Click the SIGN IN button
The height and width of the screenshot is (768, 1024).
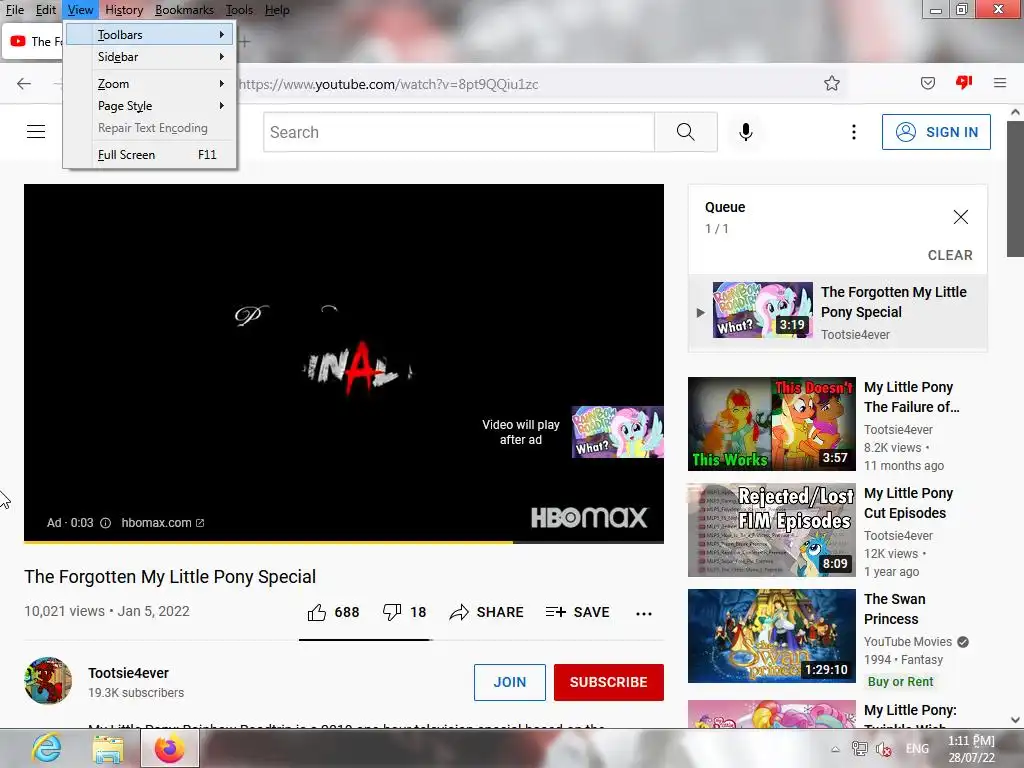click(936, 132)
